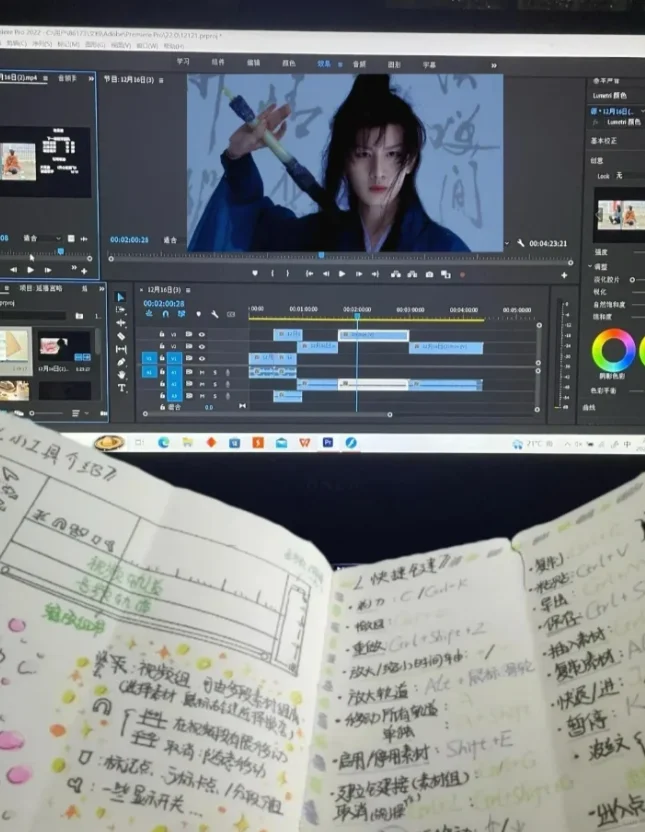Viewport: 645px width, 832px height.
Task: Switch to 组件 workspace tab
Action: [218, 62]
